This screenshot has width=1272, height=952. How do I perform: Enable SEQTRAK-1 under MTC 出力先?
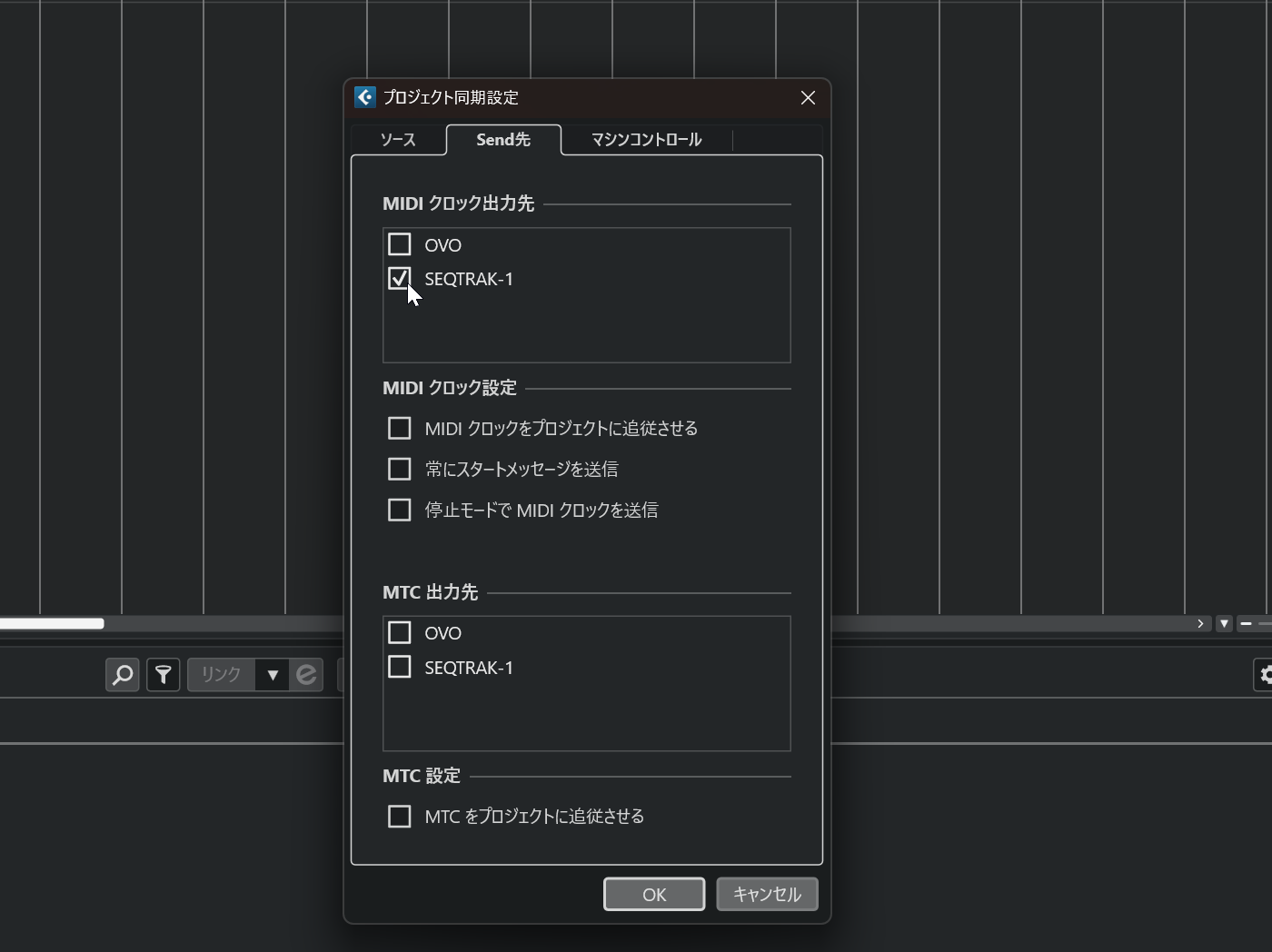point(400,667)
